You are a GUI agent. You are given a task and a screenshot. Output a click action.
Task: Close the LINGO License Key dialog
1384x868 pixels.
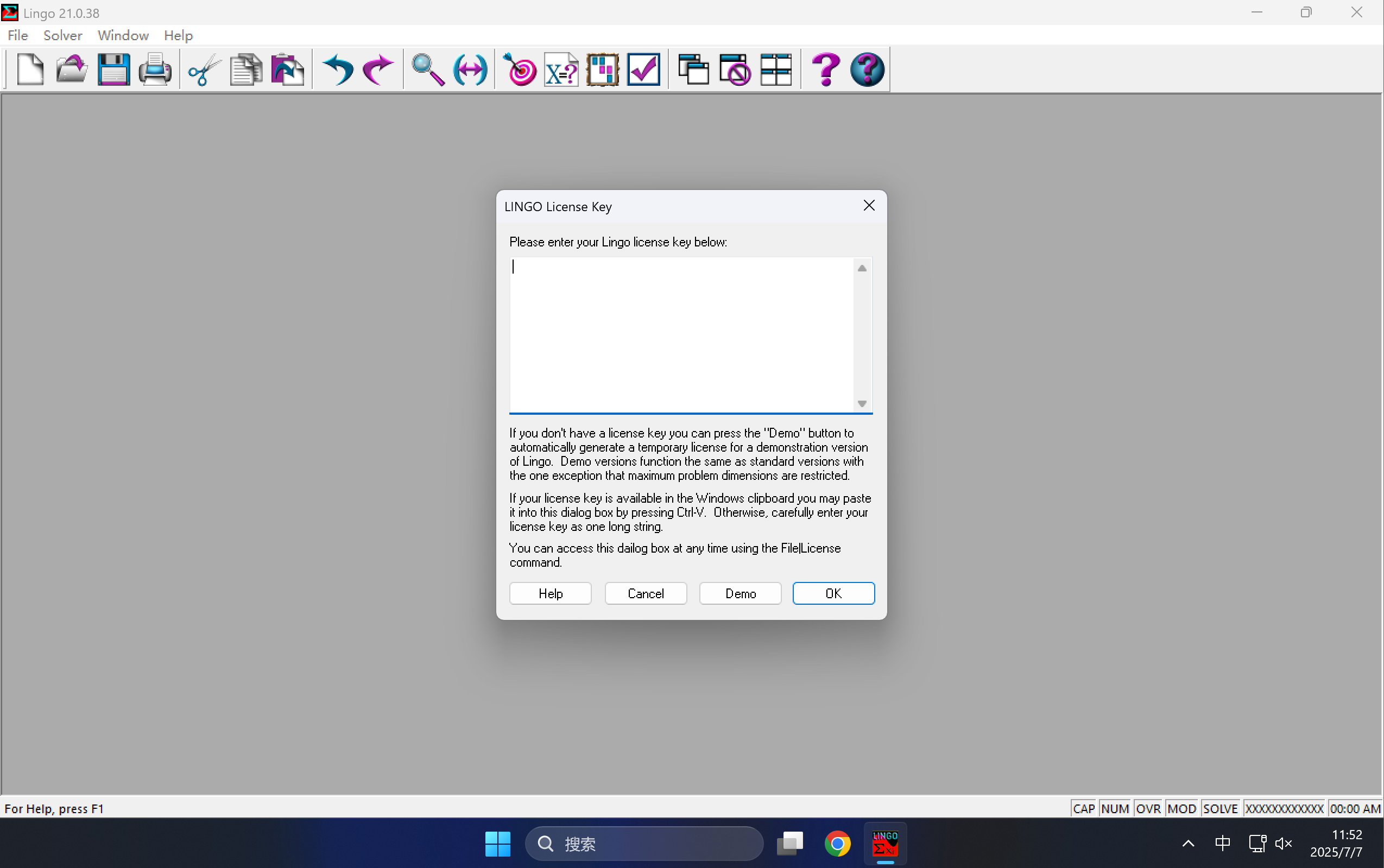[x=869, y=206]
